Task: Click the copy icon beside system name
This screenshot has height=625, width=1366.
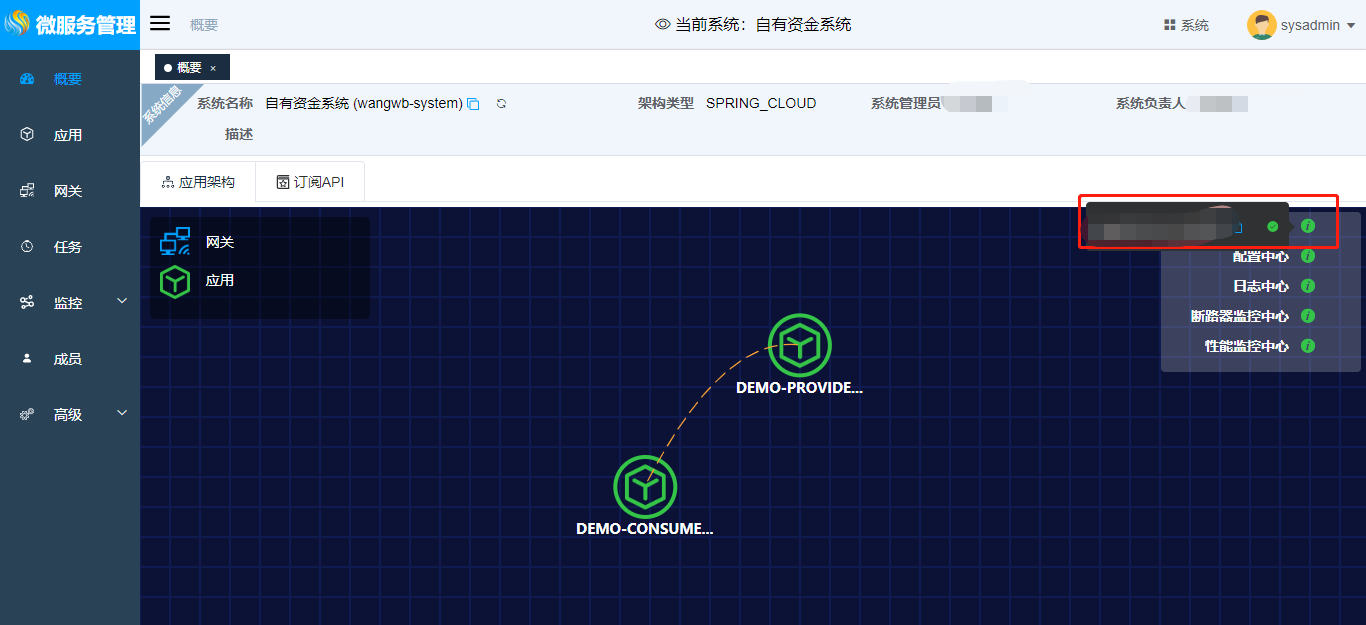Action: coord(474,104)
